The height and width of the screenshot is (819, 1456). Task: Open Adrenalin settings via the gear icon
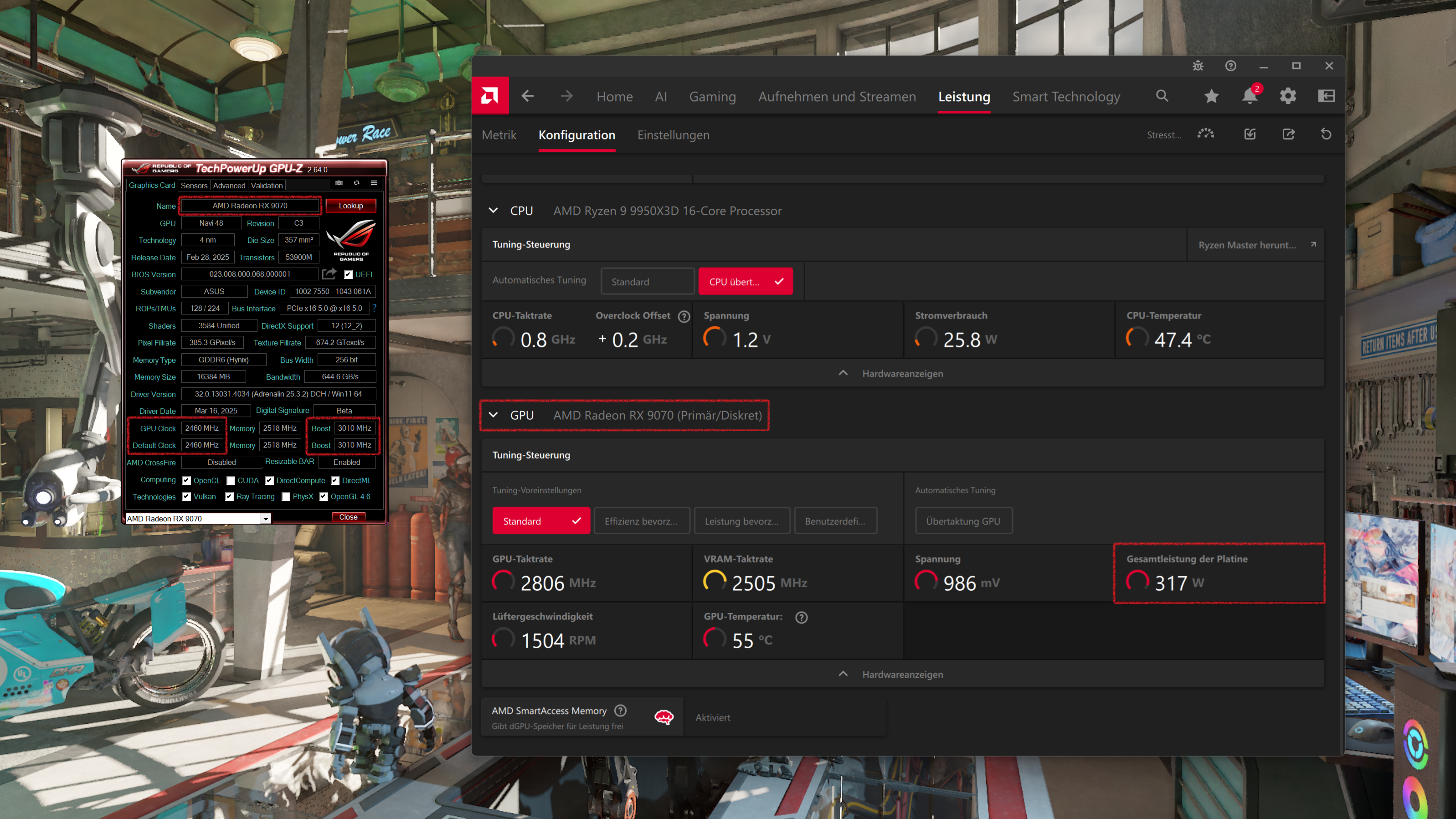[x=1288, y=96]
